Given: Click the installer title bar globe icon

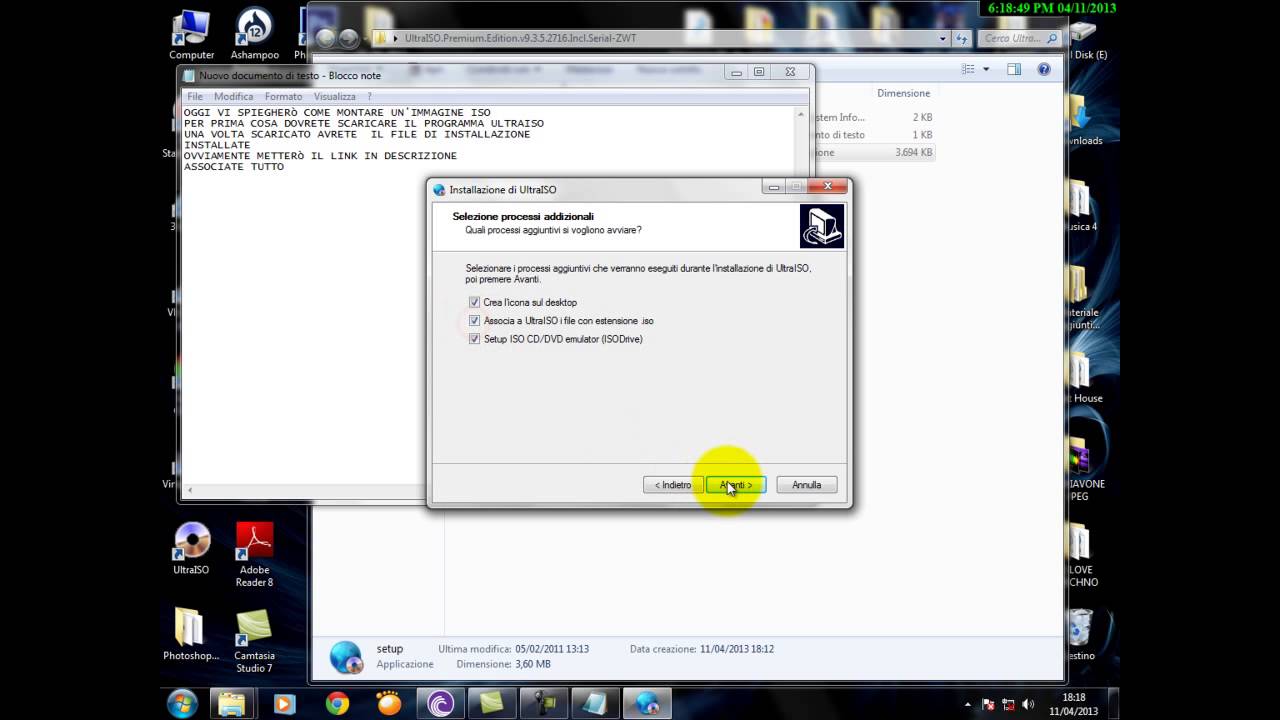Looking at the screenshot, I should click(x=439, y=190).
